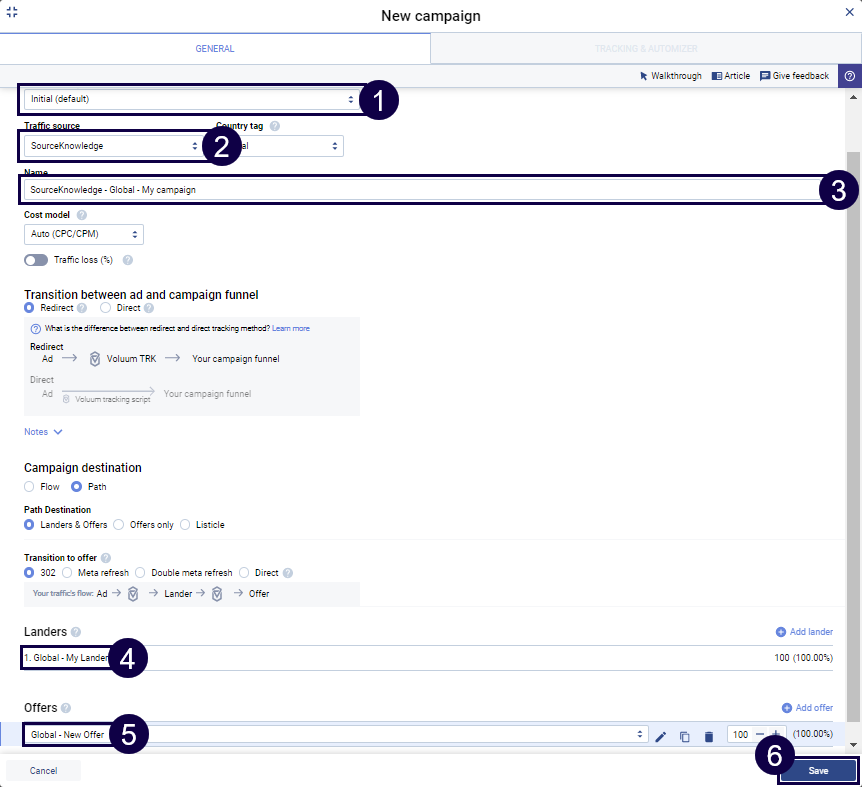
Task: Select the General tab
Action: (x=215, y=48)
